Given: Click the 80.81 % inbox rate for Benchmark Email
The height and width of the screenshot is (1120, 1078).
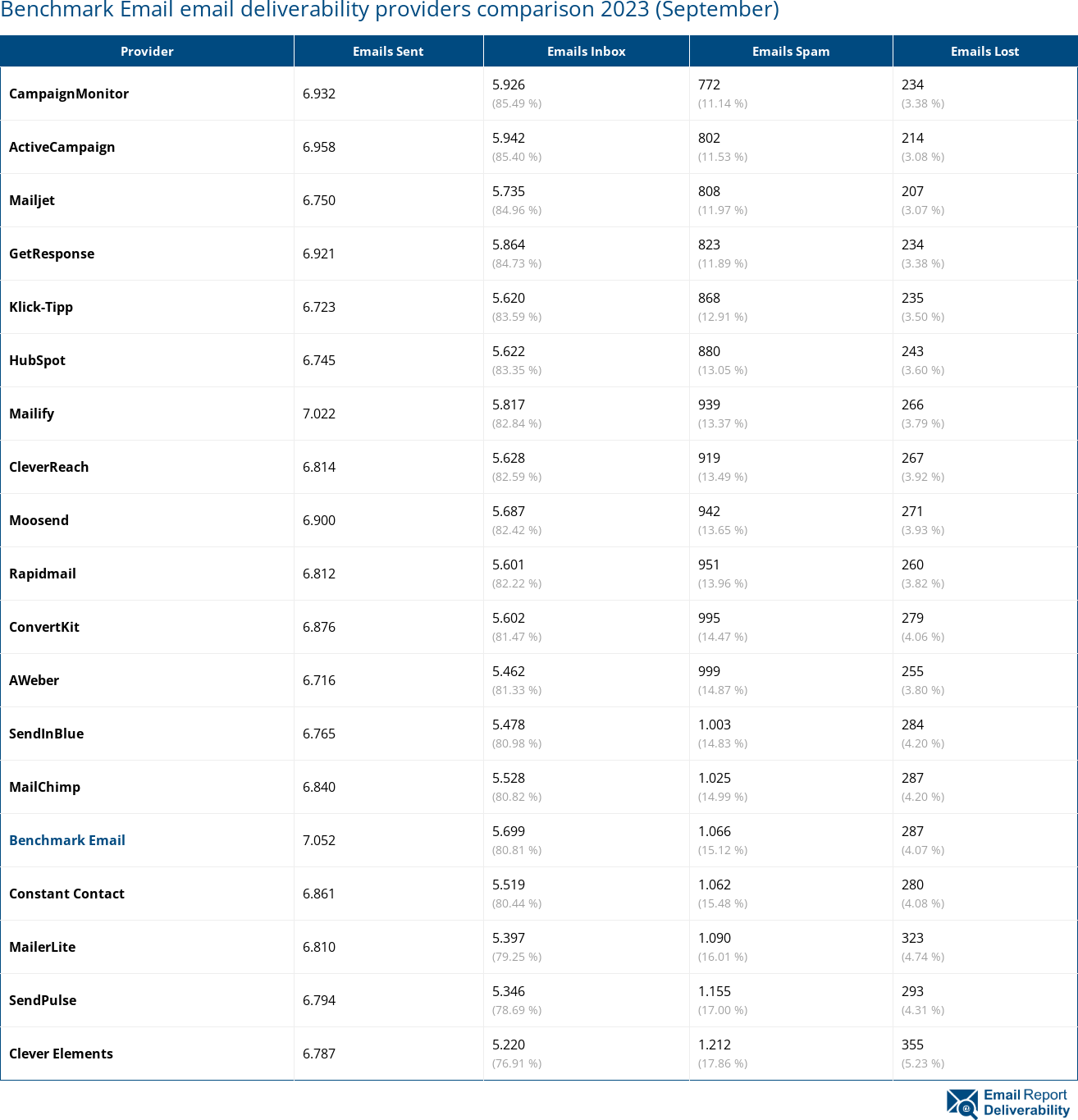Looking at the screenshot, I should pyautogui.click(x=517, y=850).
